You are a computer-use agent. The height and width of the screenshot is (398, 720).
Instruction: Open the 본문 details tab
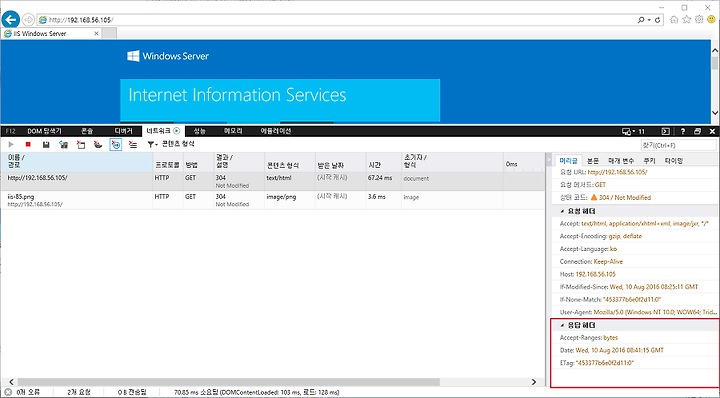point(593,161)
